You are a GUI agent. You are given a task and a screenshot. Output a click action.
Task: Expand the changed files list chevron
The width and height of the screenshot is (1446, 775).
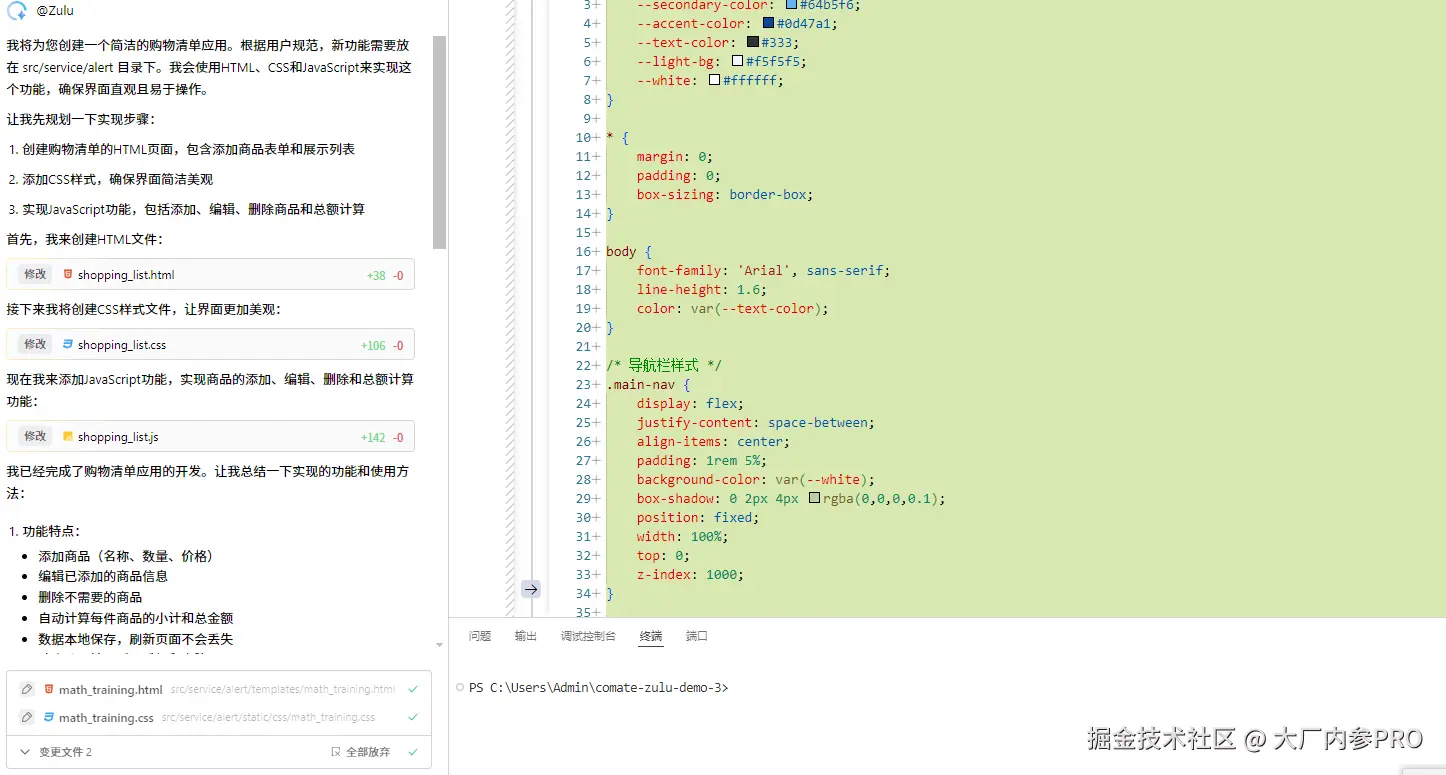[x=26, y=751]
